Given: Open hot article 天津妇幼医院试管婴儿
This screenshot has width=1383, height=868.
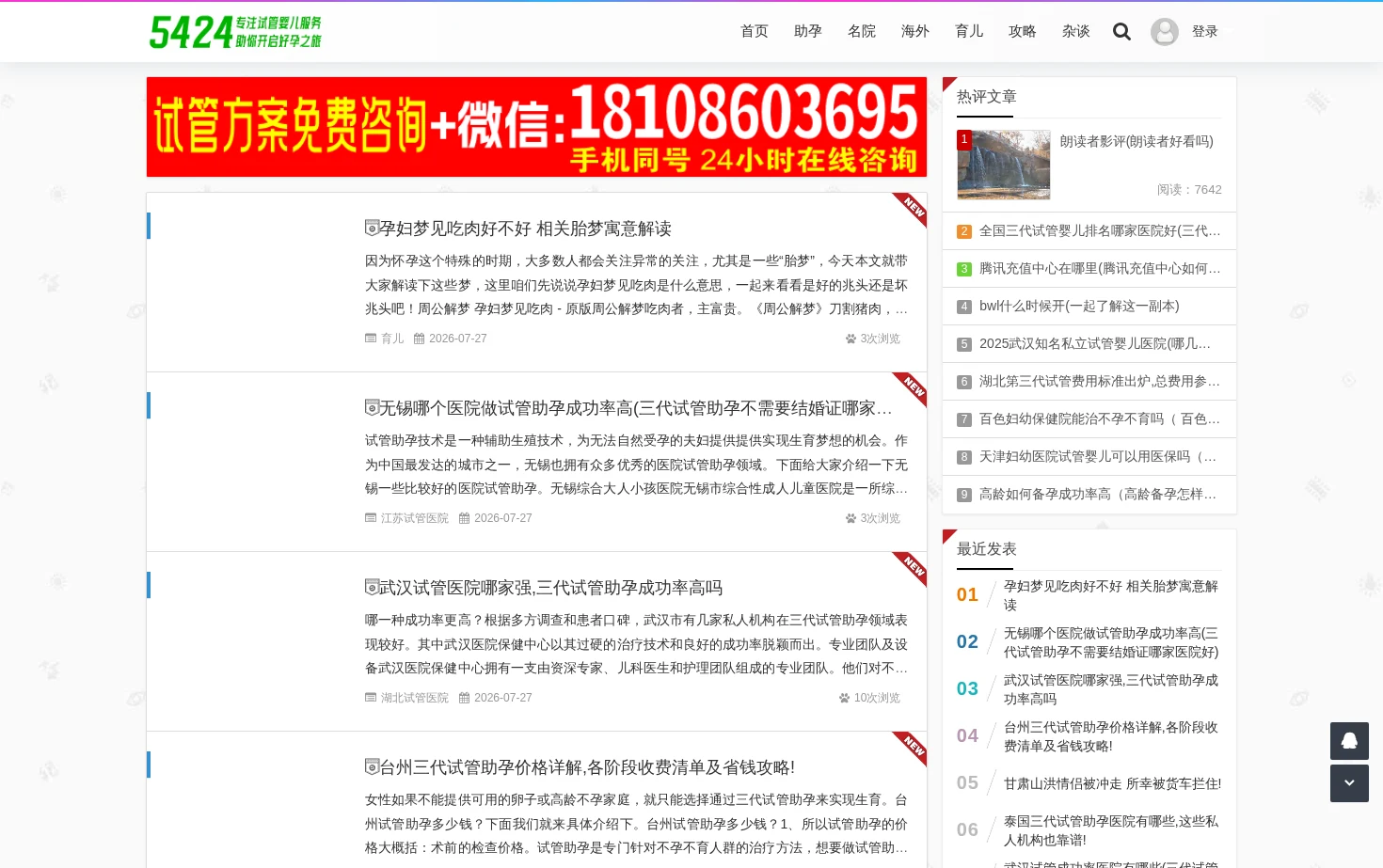Looking at the screenshot, I should tap(1100, 457).
